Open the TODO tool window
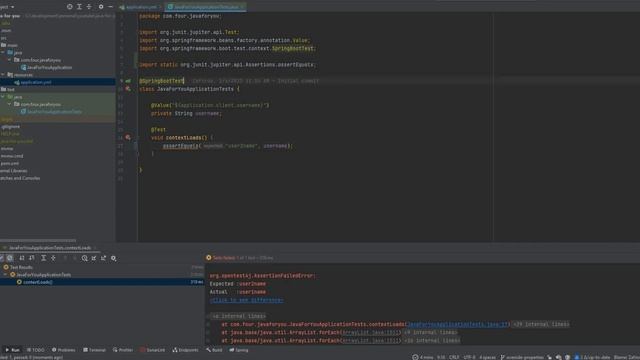This screenshot has width=640, height=360. (x=36, y=350)
